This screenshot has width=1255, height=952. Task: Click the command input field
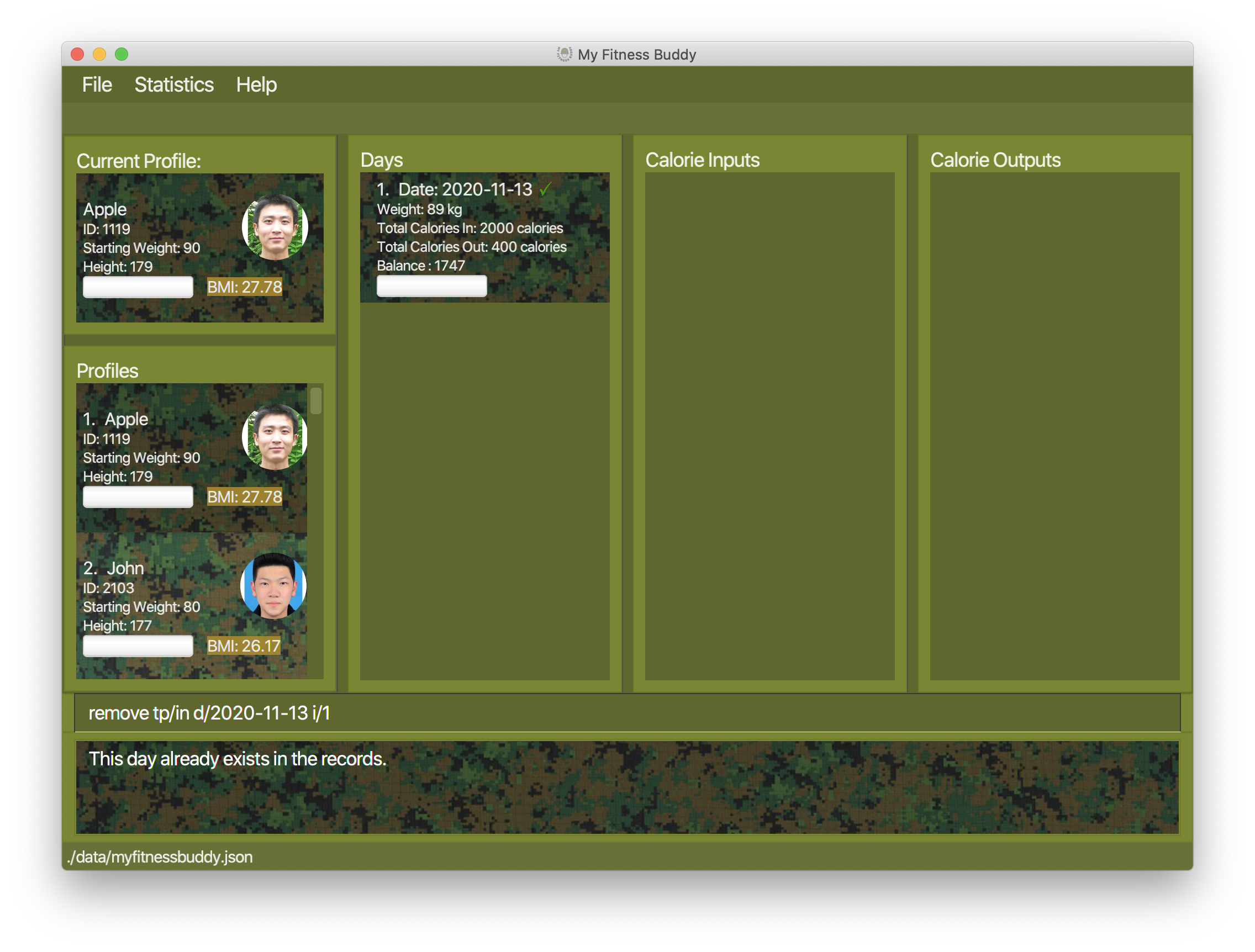click(628, 713)
